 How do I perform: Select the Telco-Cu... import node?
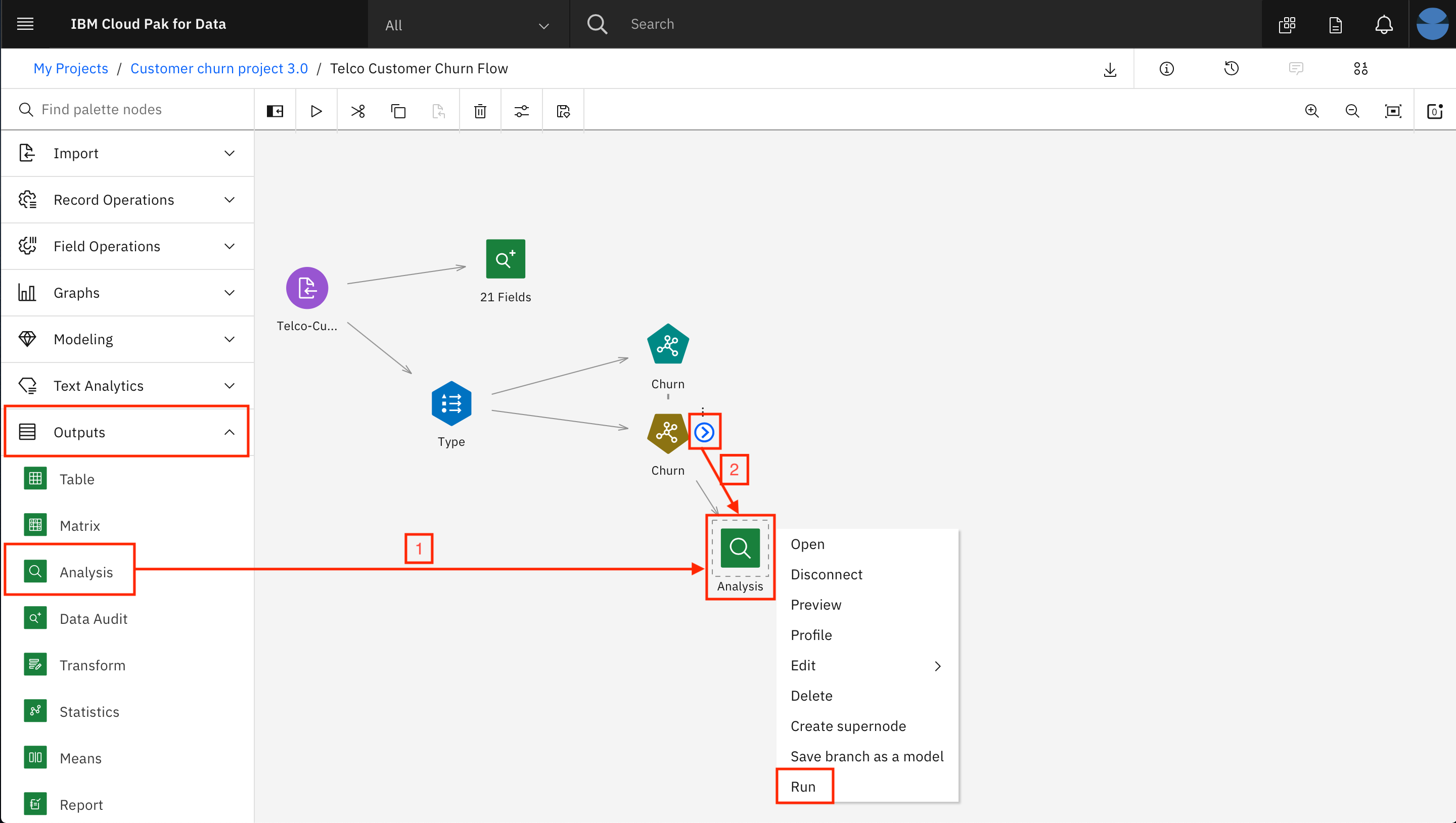click(x=307, y=288)
